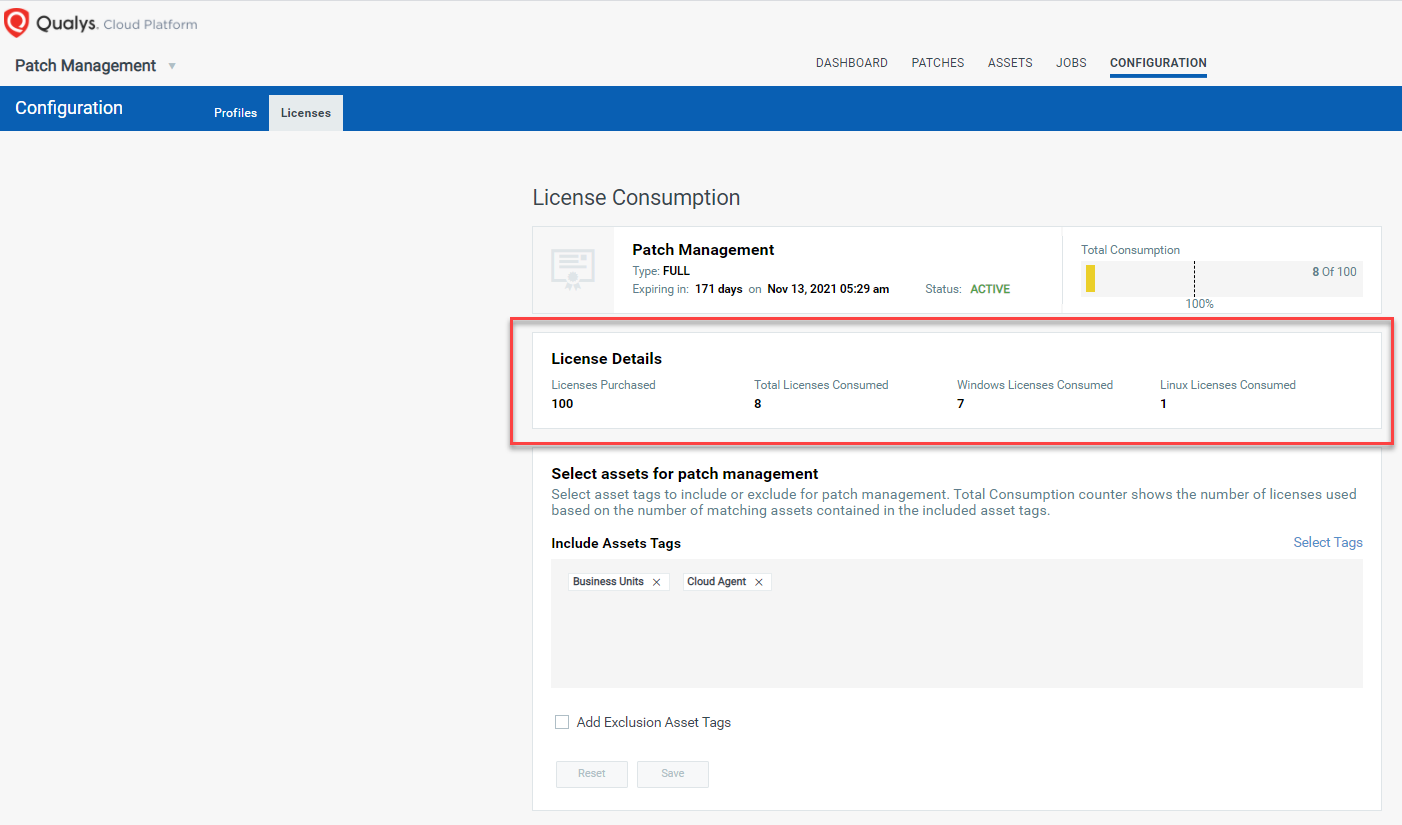Open the Patch Management module dropdown arrow
Image resolution: width=1402 pixels, height=825 pixels.
[172, 66]
